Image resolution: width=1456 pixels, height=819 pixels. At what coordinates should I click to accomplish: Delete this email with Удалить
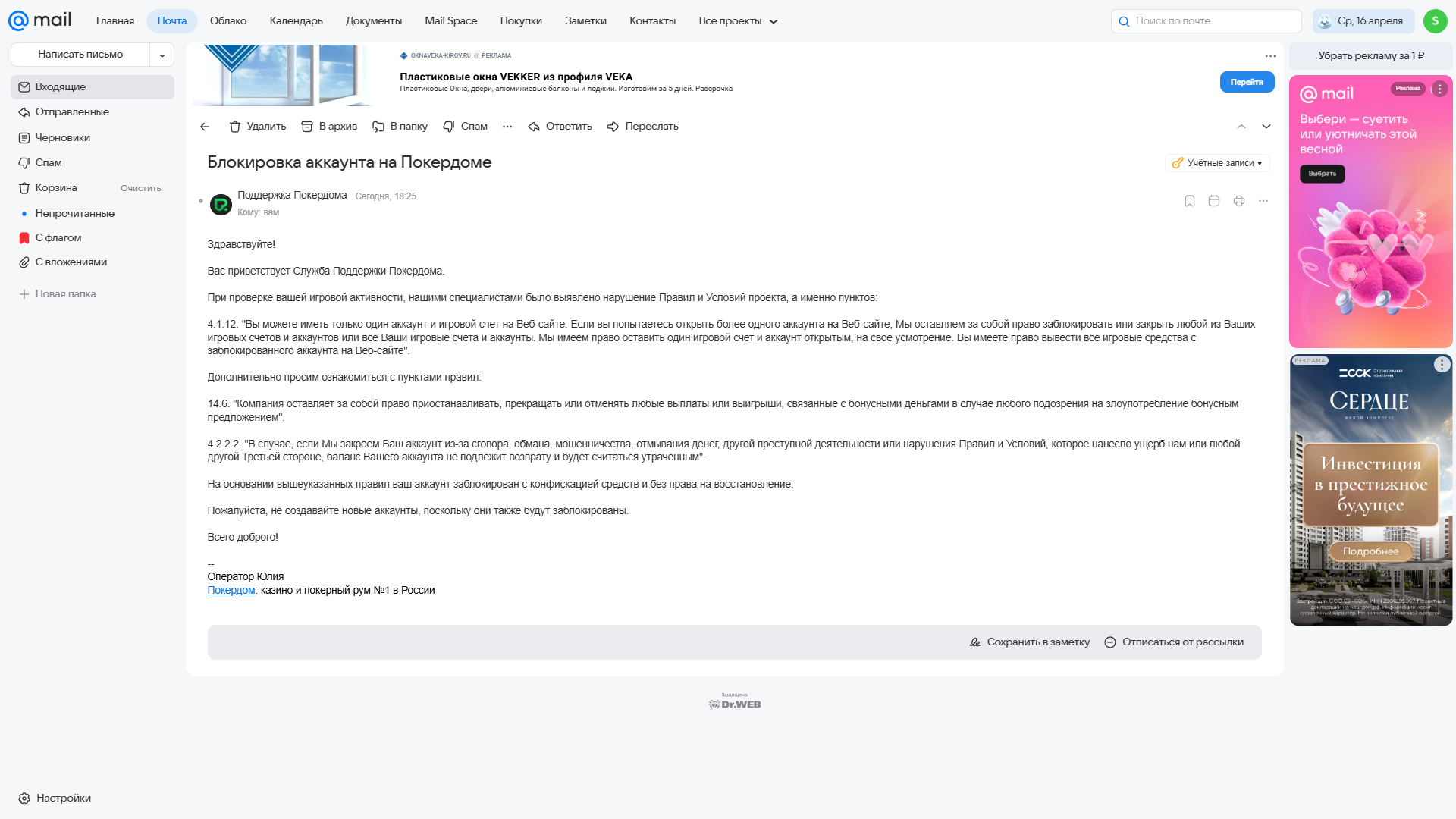tap(258, 127)
